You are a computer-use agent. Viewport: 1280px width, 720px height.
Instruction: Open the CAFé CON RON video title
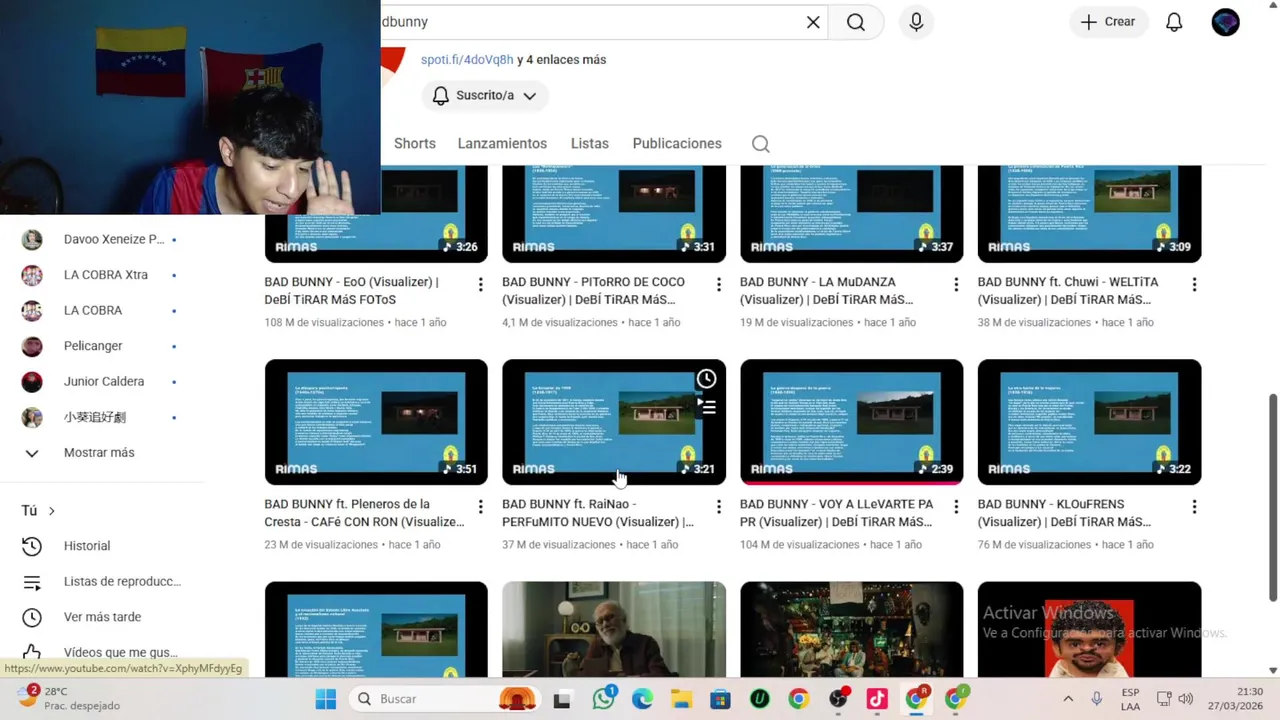pyautogui.click(x=364, y=513)
